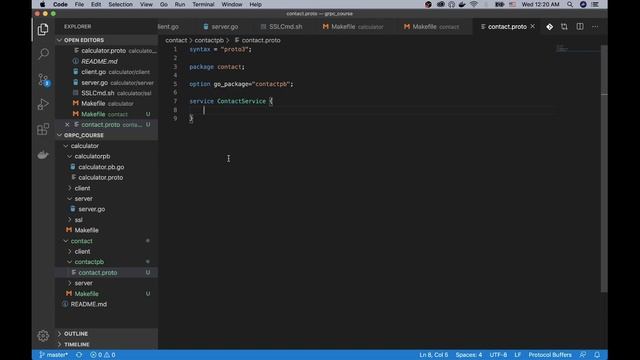Open the File menu
Screen dimensions: 640x360
pyautogui.click(x=79, y=4)
